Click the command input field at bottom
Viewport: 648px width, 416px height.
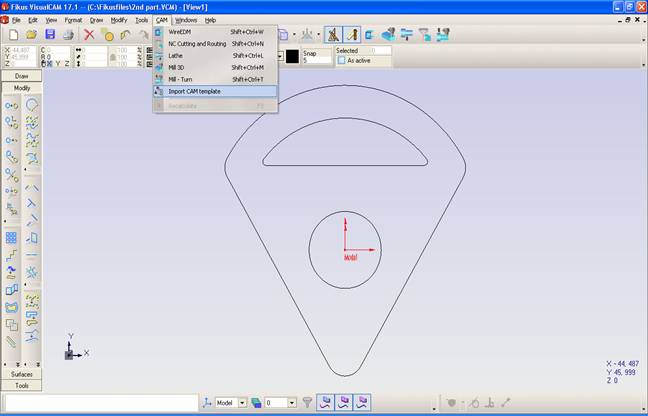coord(100,403)
